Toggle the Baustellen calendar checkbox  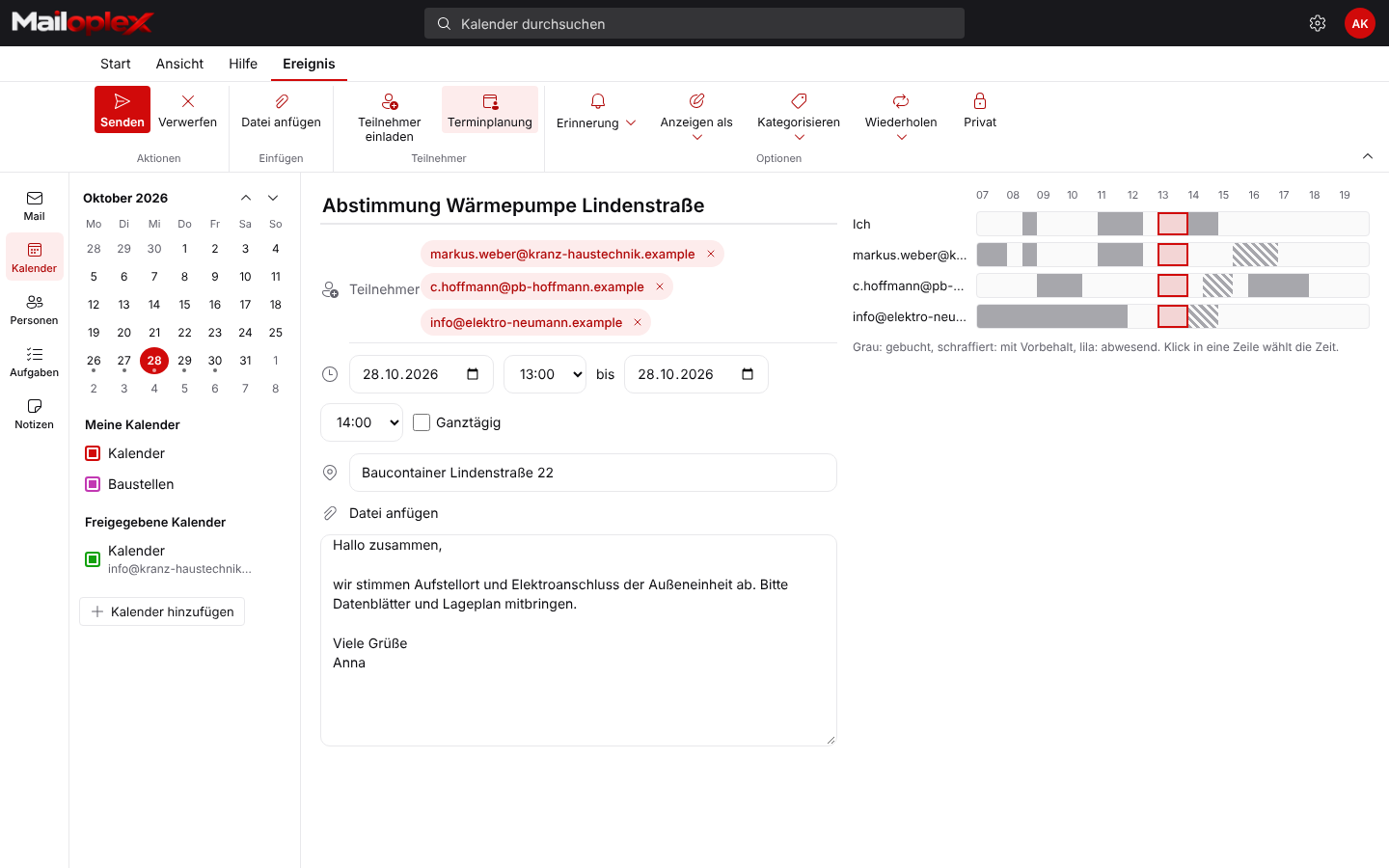coord(93,484)
